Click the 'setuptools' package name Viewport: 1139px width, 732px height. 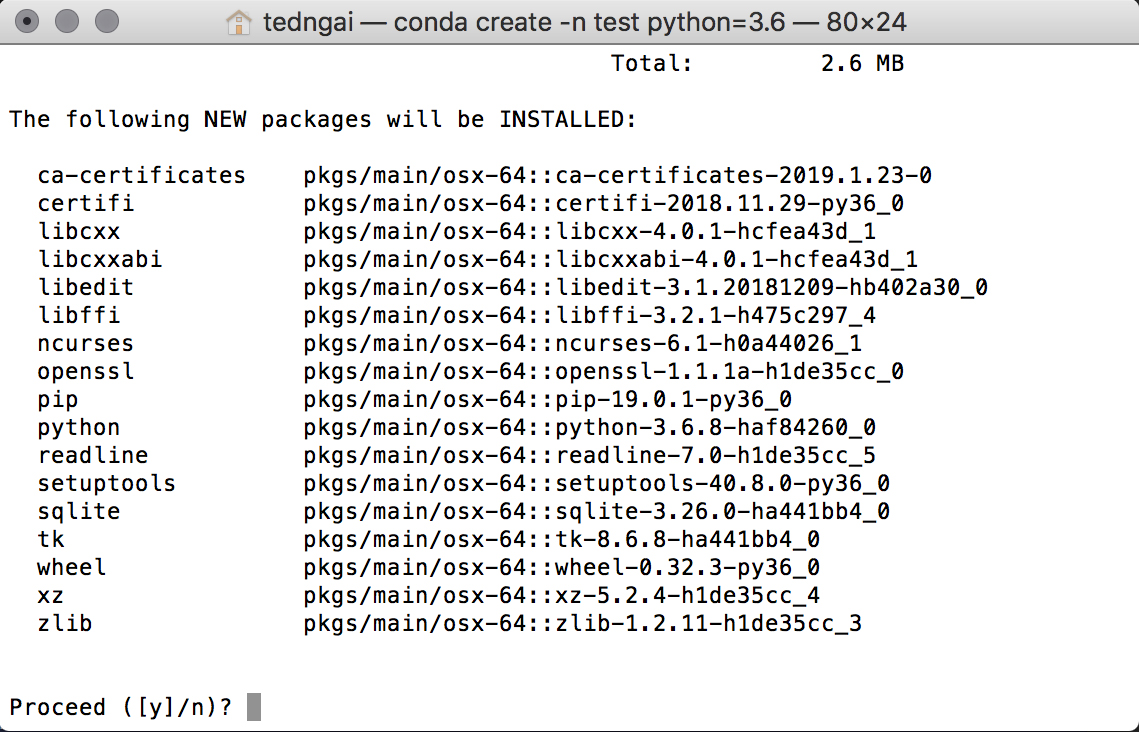pyautogui.click(x=106, y=483)
